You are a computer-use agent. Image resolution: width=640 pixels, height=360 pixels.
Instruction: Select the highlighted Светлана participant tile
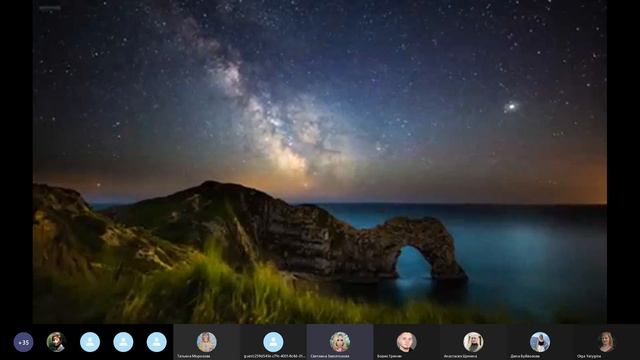click(340, 342)
